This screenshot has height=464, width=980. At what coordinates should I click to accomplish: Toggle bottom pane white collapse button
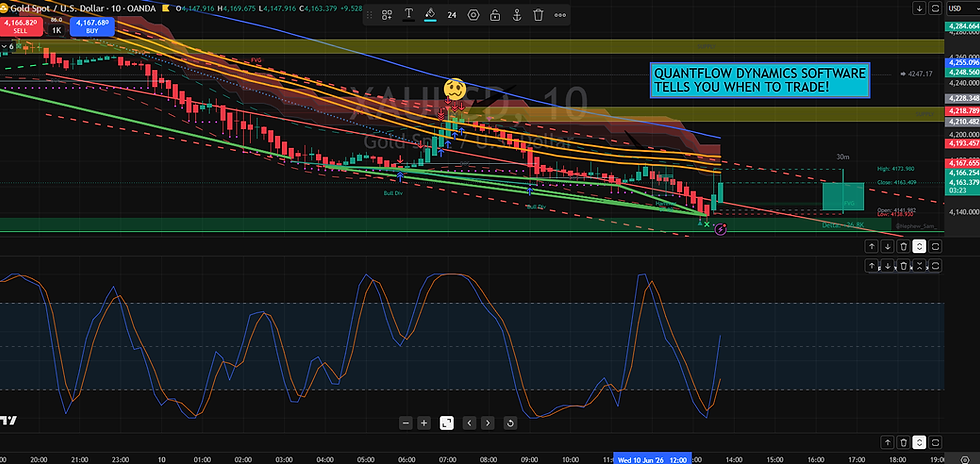click(x=919, y=443)
